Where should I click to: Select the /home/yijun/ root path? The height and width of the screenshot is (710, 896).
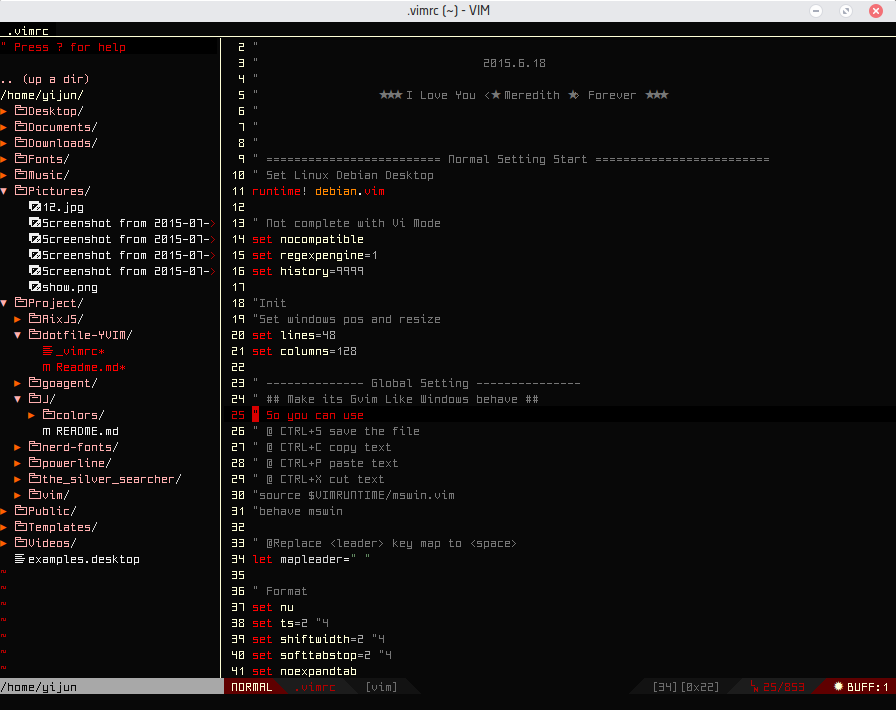[x=42, y=95]
